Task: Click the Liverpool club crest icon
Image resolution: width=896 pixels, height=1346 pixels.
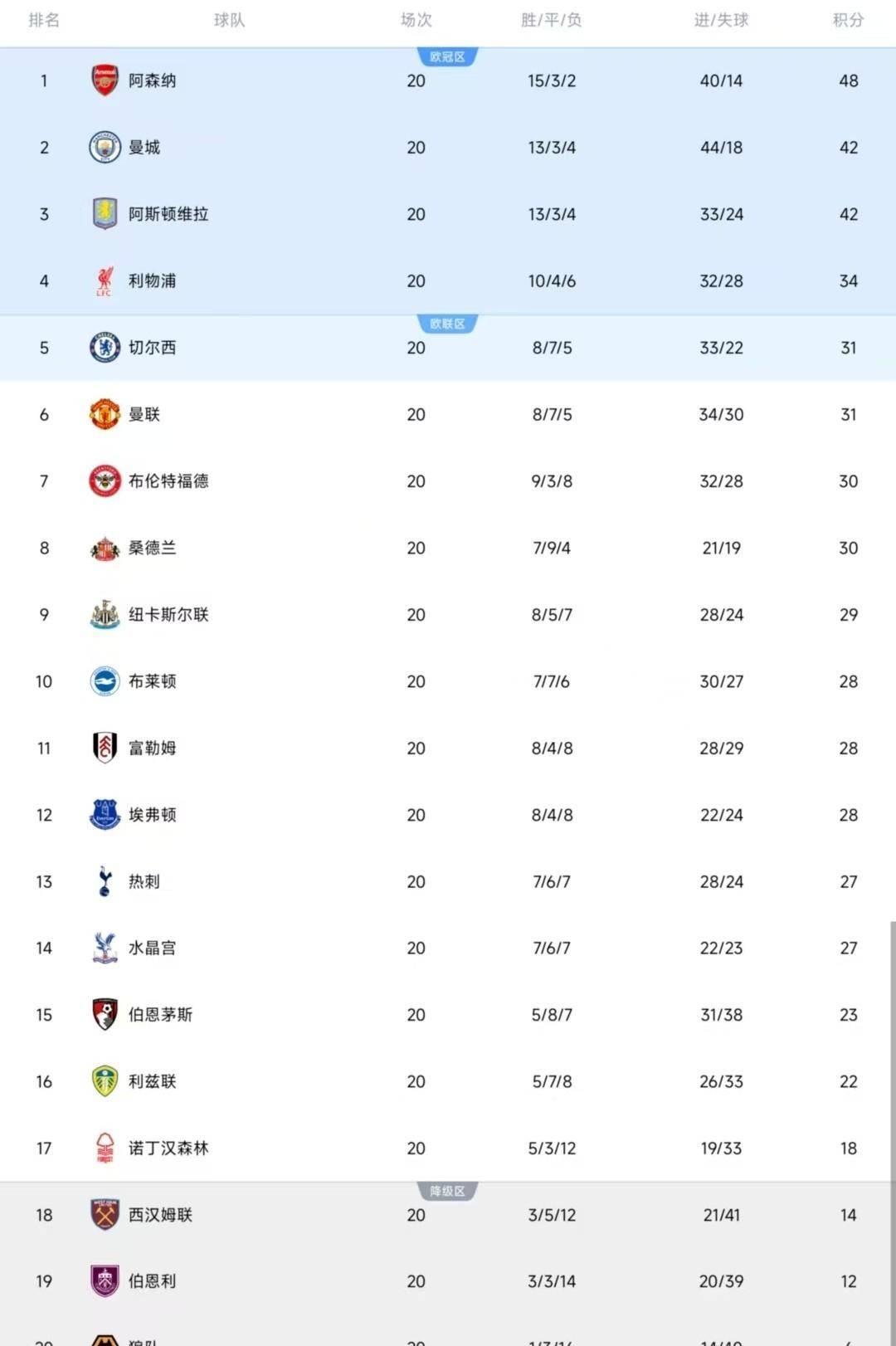Action: pyautogui.click(x=105, y=281)
